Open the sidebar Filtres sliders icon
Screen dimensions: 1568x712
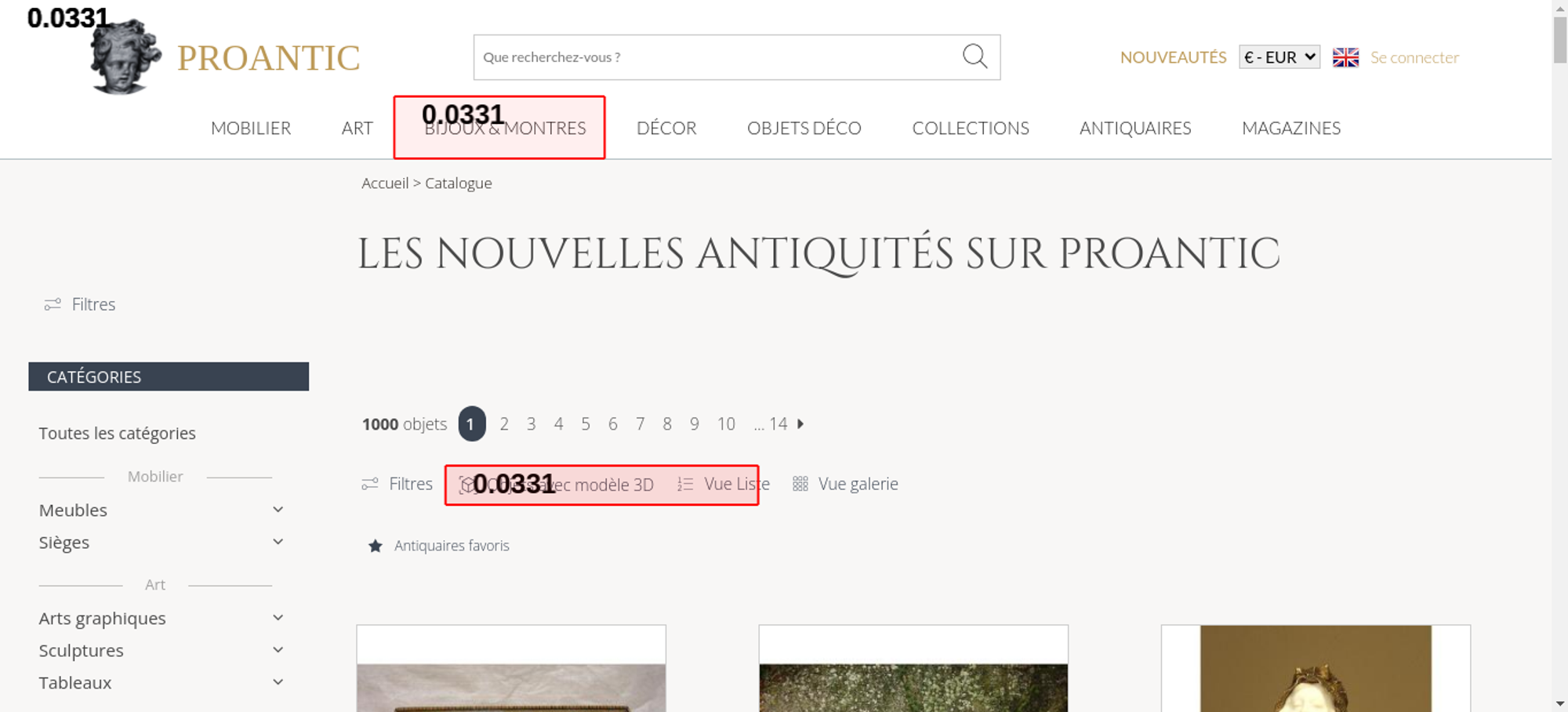click(53, 304)
